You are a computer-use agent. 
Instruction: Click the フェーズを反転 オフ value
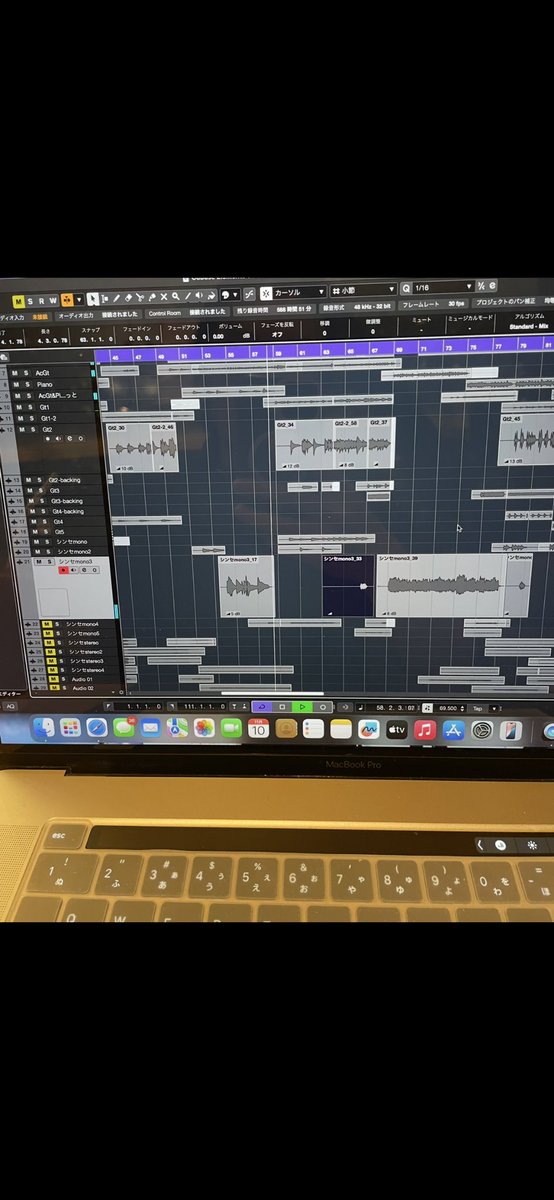click(x=277, y=334)
